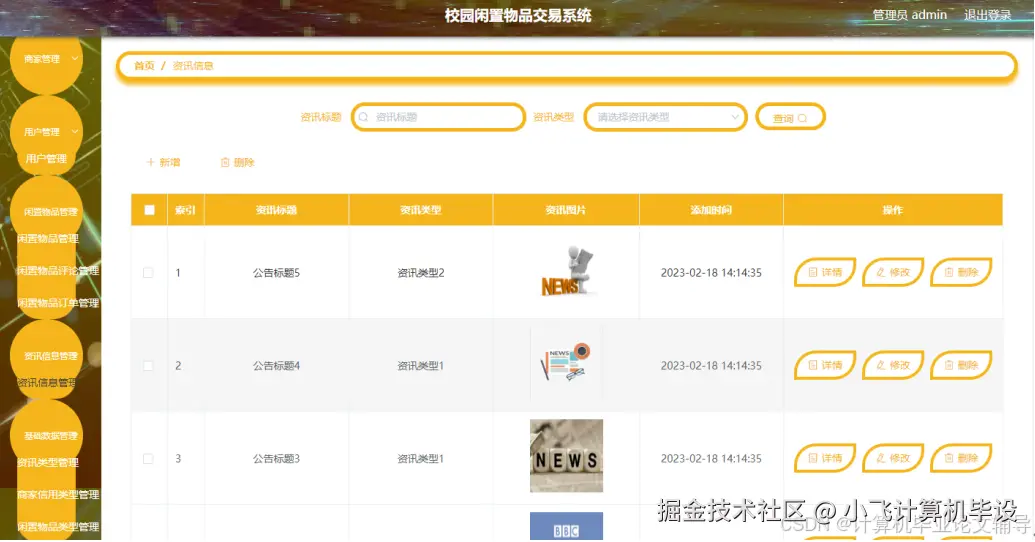This screenshot has width=1035, height=542.
Task: Expand the 商家管理 sidebar menu
Action: pos(46,59)
